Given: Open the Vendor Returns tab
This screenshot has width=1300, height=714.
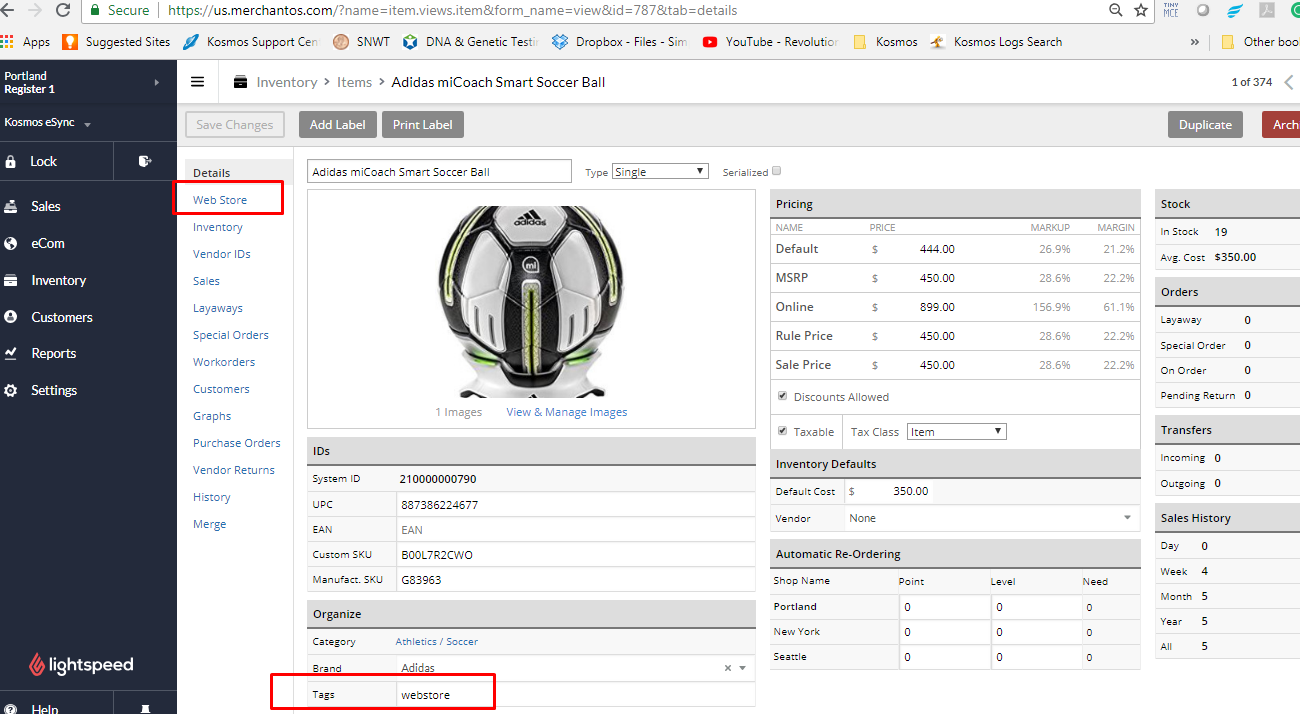Looking at the screenshot, I should pyautogui.click(x=234, y=470).
